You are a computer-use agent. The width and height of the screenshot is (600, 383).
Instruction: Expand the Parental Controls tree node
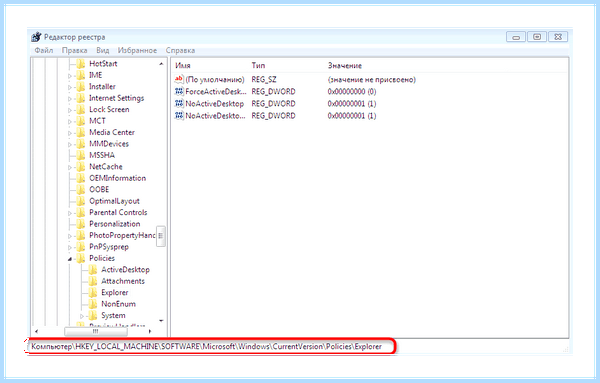click(70, 213)
